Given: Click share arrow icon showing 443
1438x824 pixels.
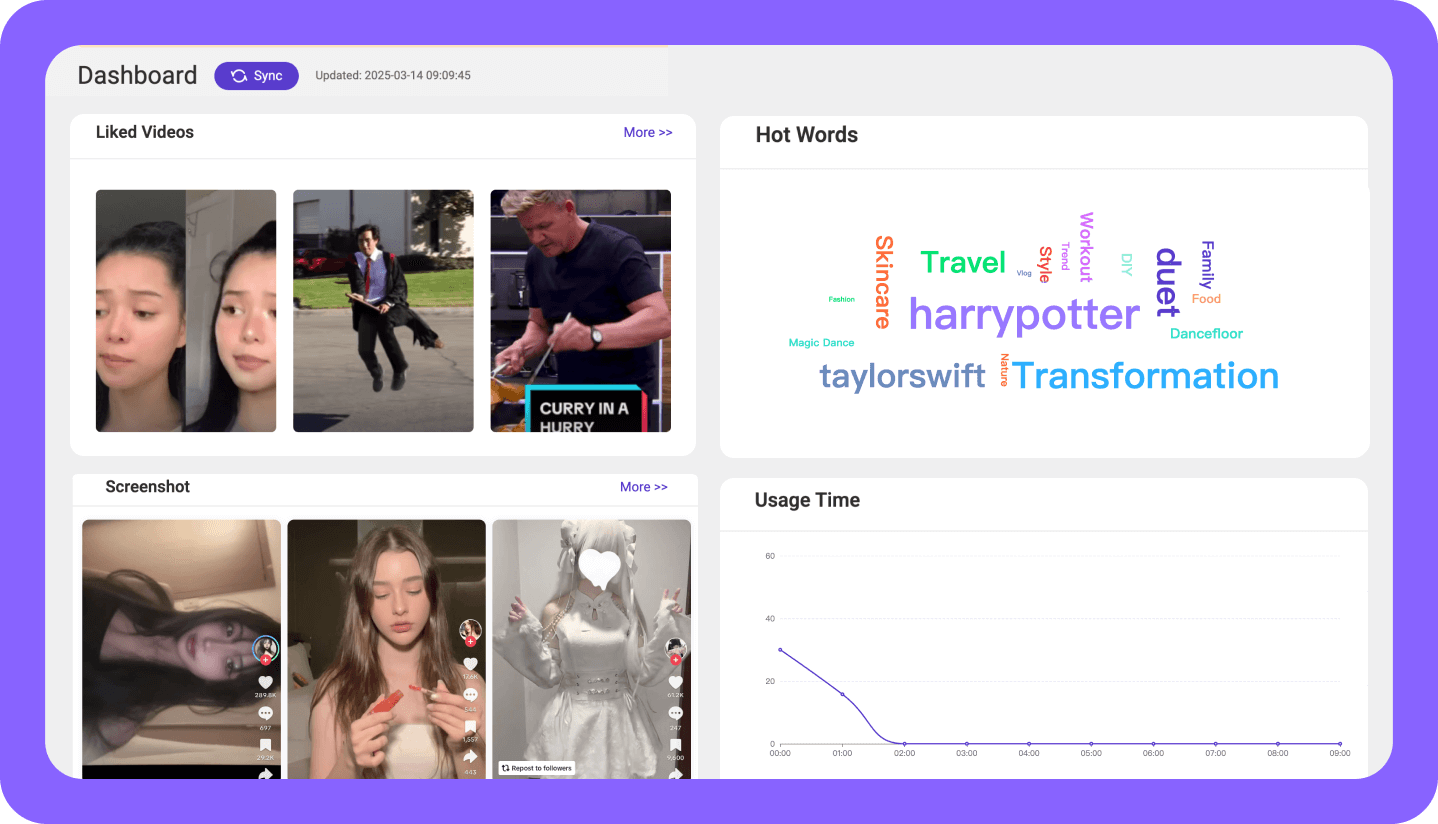Looking at the screenshot, I should 470,758.
